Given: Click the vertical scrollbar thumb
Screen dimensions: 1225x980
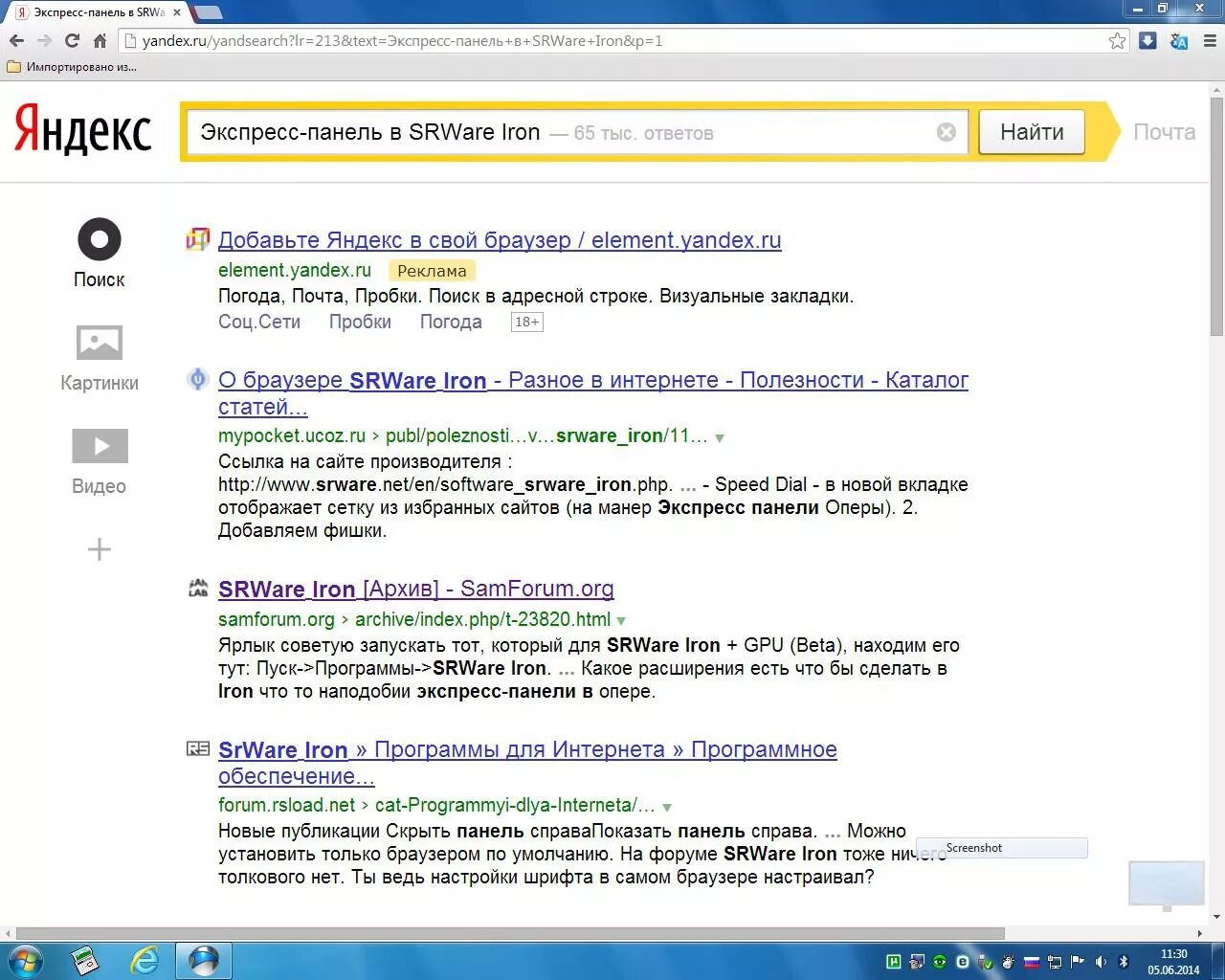Looking at the screenshot, I should point(1216,215).
